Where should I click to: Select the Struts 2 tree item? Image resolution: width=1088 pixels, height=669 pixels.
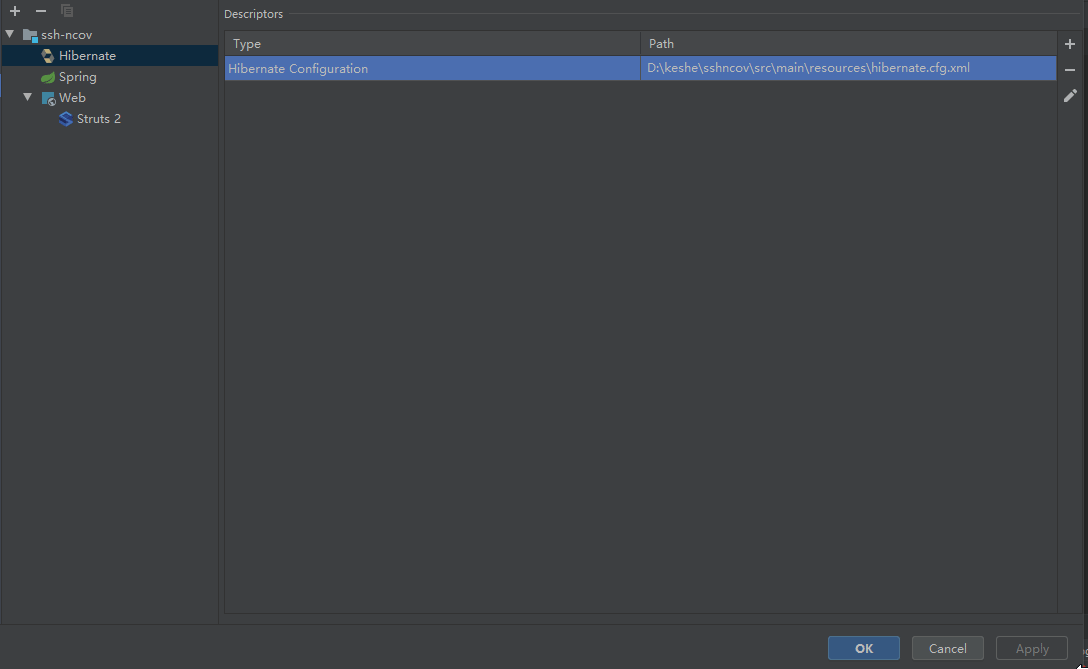99,119
